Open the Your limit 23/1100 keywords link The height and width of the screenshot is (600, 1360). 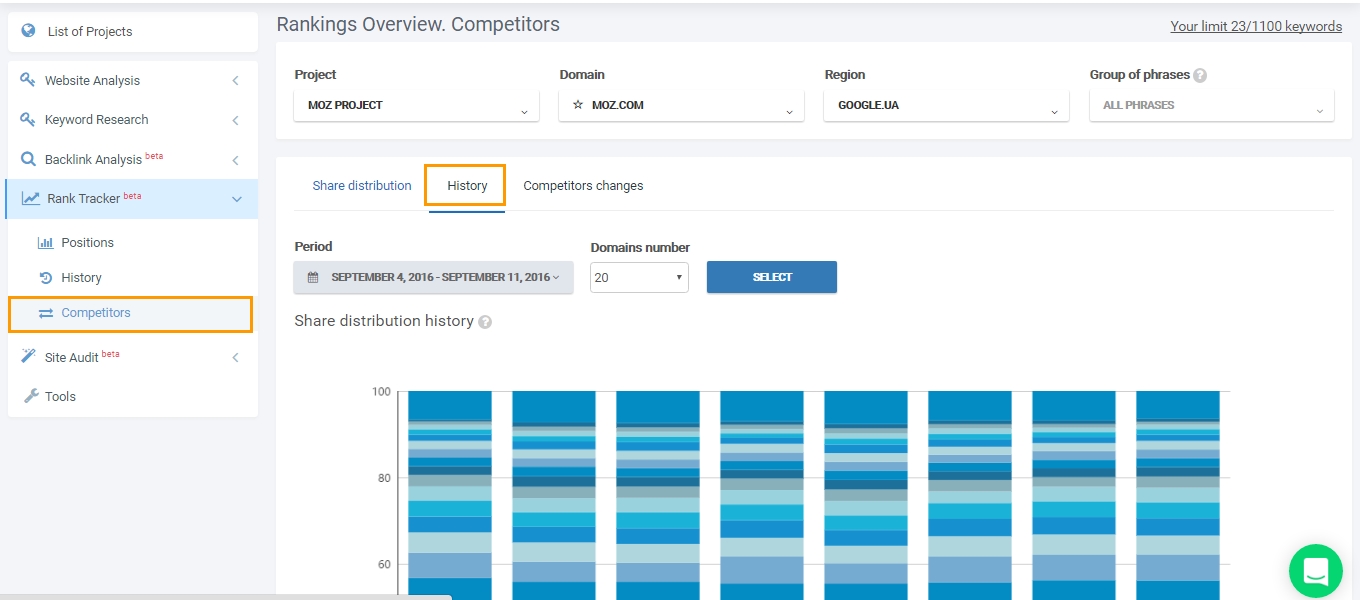click(x=1256, y=27)
